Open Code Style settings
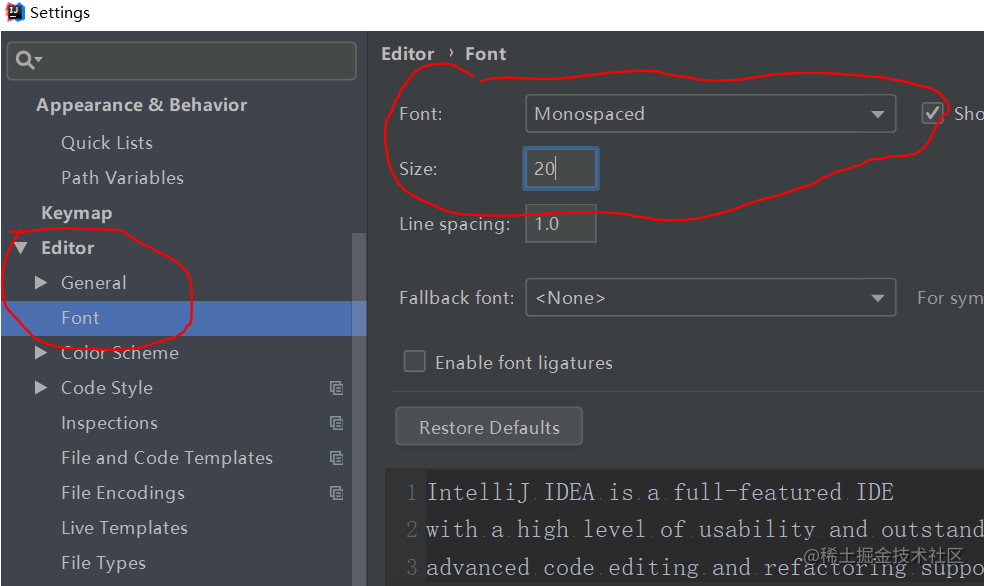The width and height of the screenshot is (984, 586). click(x=107, y=388)
